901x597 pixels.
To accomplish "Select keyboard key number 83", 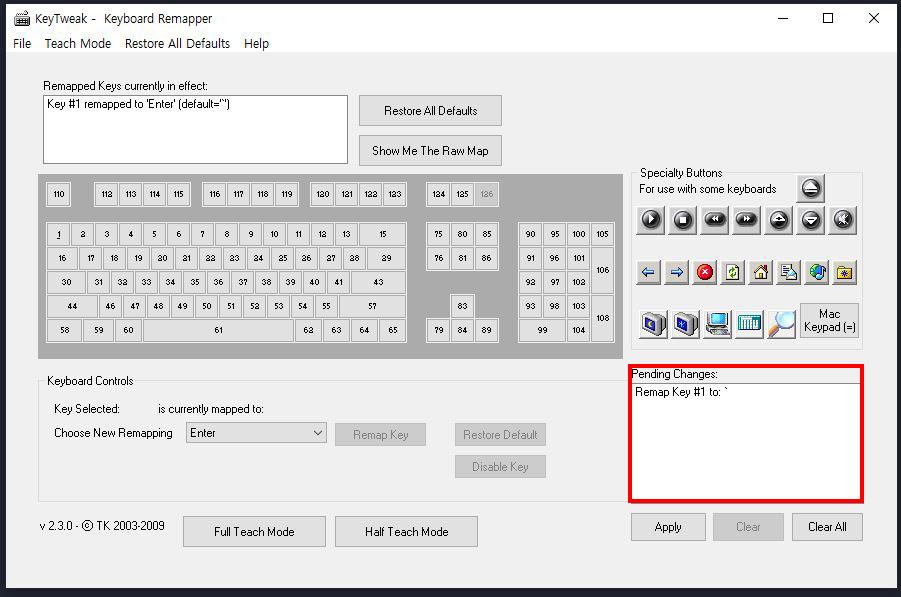I will tap(463, 306).
